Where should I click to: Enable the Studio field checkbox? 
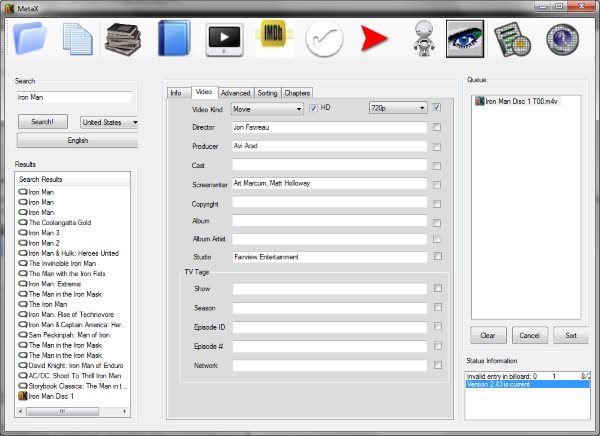pos(438,256)
